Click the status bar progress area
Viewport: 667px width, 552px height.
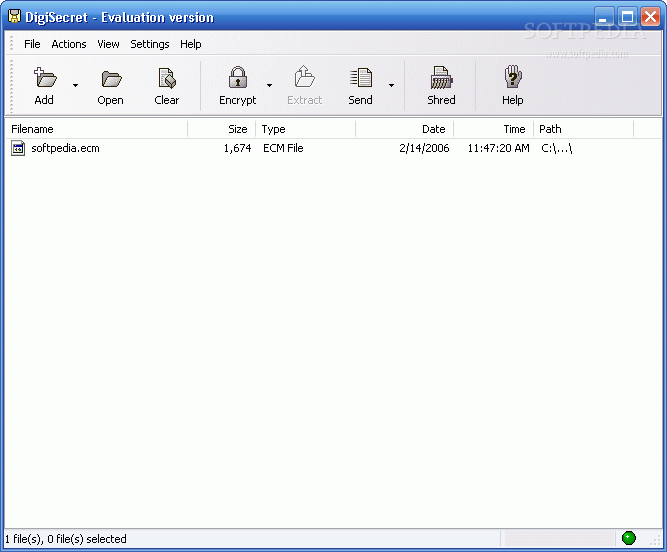click(x=558, y=538)
